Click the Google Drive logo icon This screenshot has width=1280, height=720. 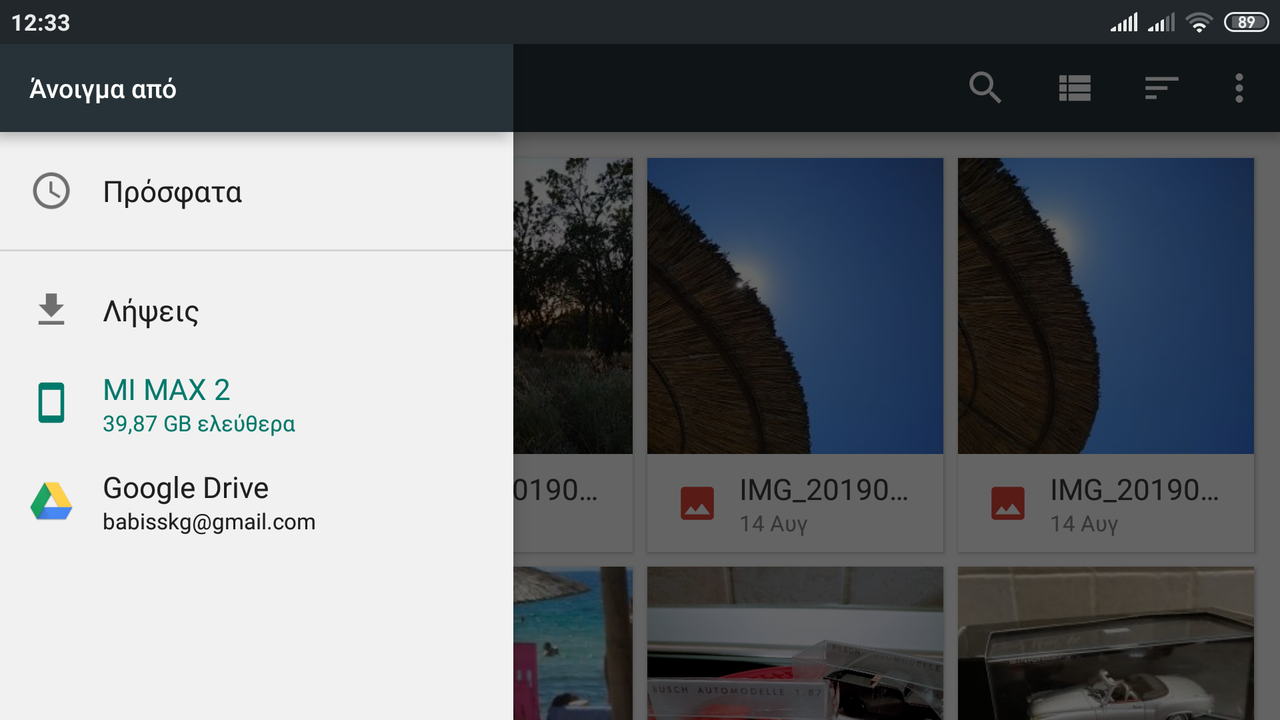[51, 501]
